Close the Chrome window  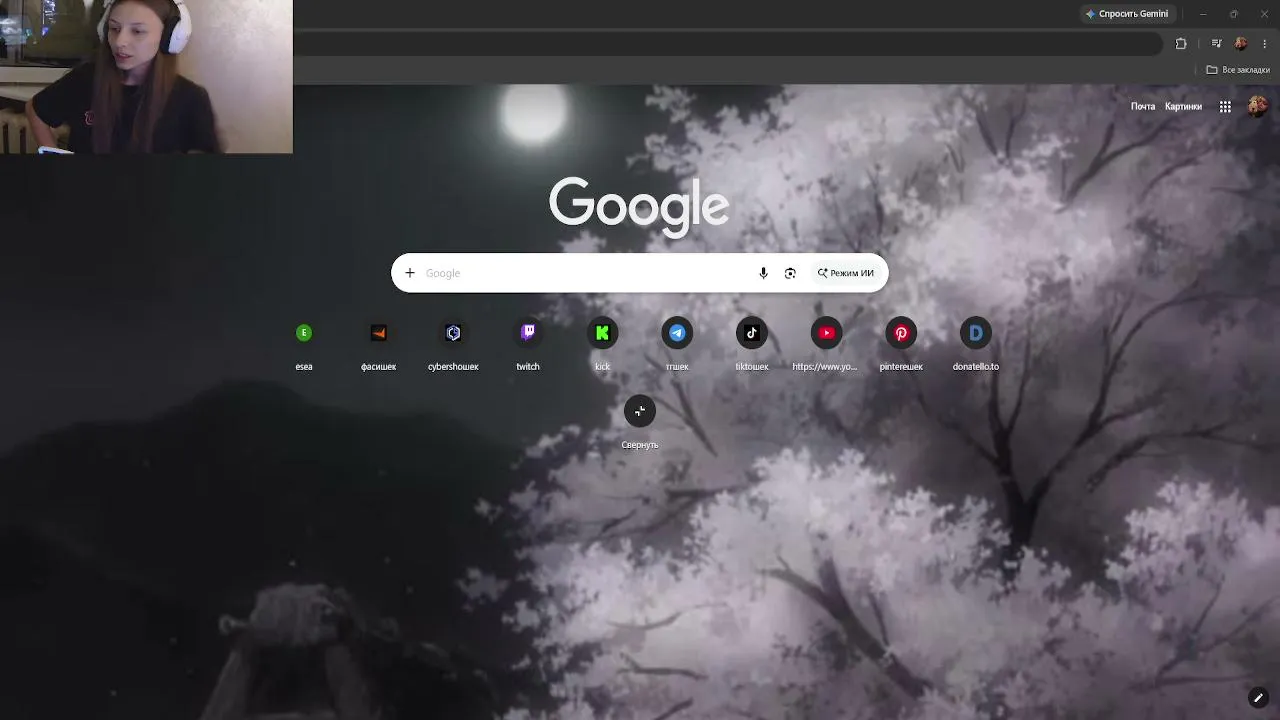pyautogui.click(x=1263, y=14)
